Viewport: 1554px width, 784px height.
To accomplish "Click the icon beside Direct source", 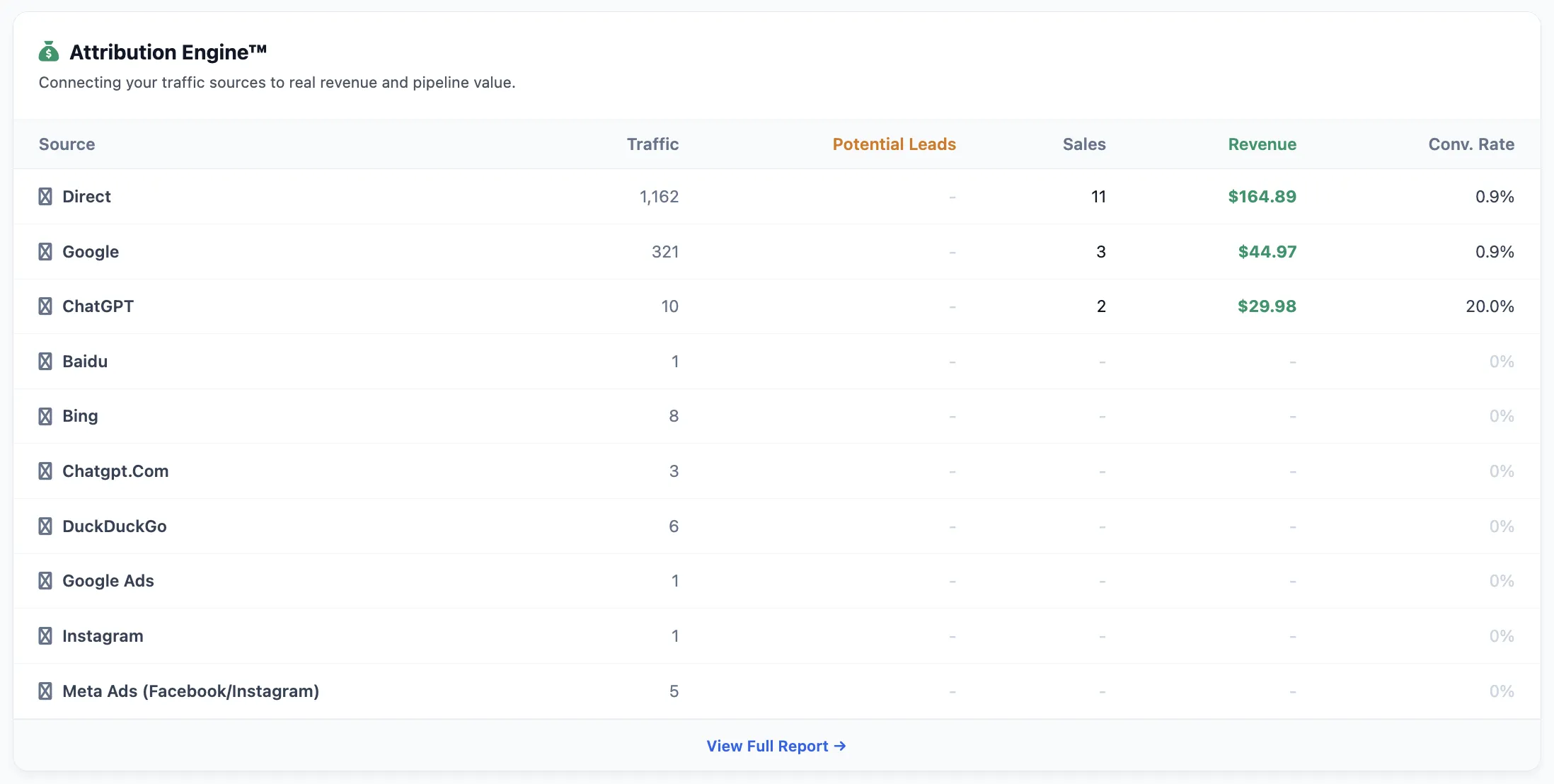I will tap(45, 197).
